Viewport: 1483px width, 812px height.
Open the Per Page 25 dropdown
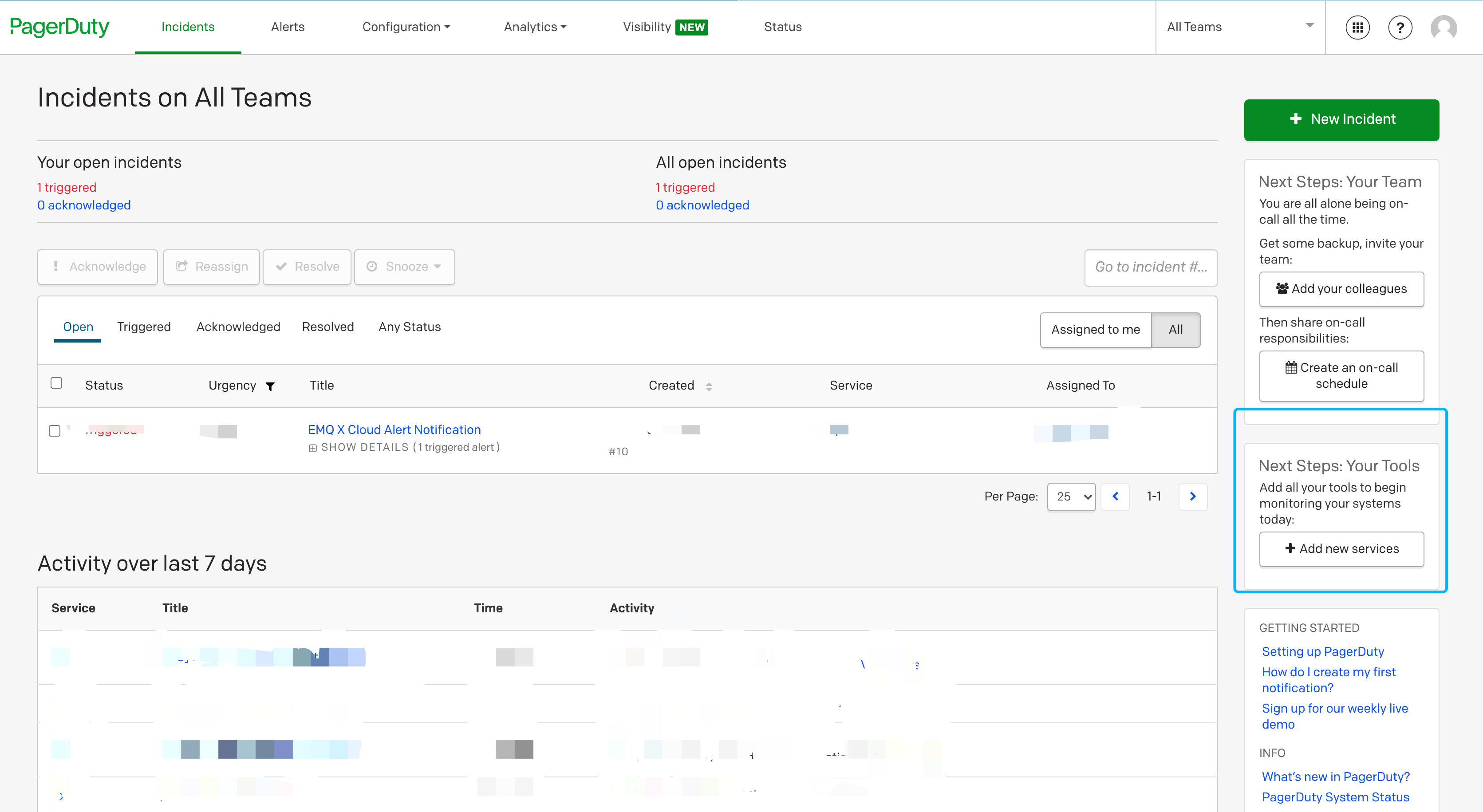1071,496
